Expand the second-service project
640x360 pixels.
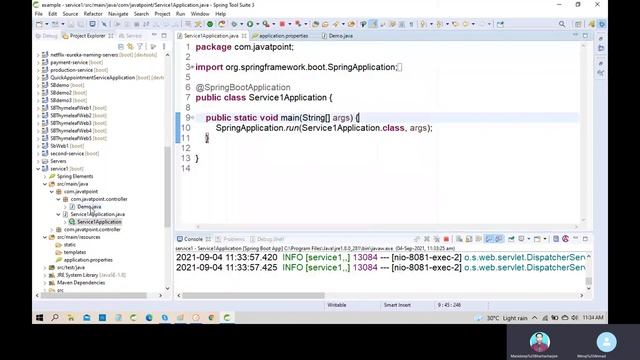38,153
